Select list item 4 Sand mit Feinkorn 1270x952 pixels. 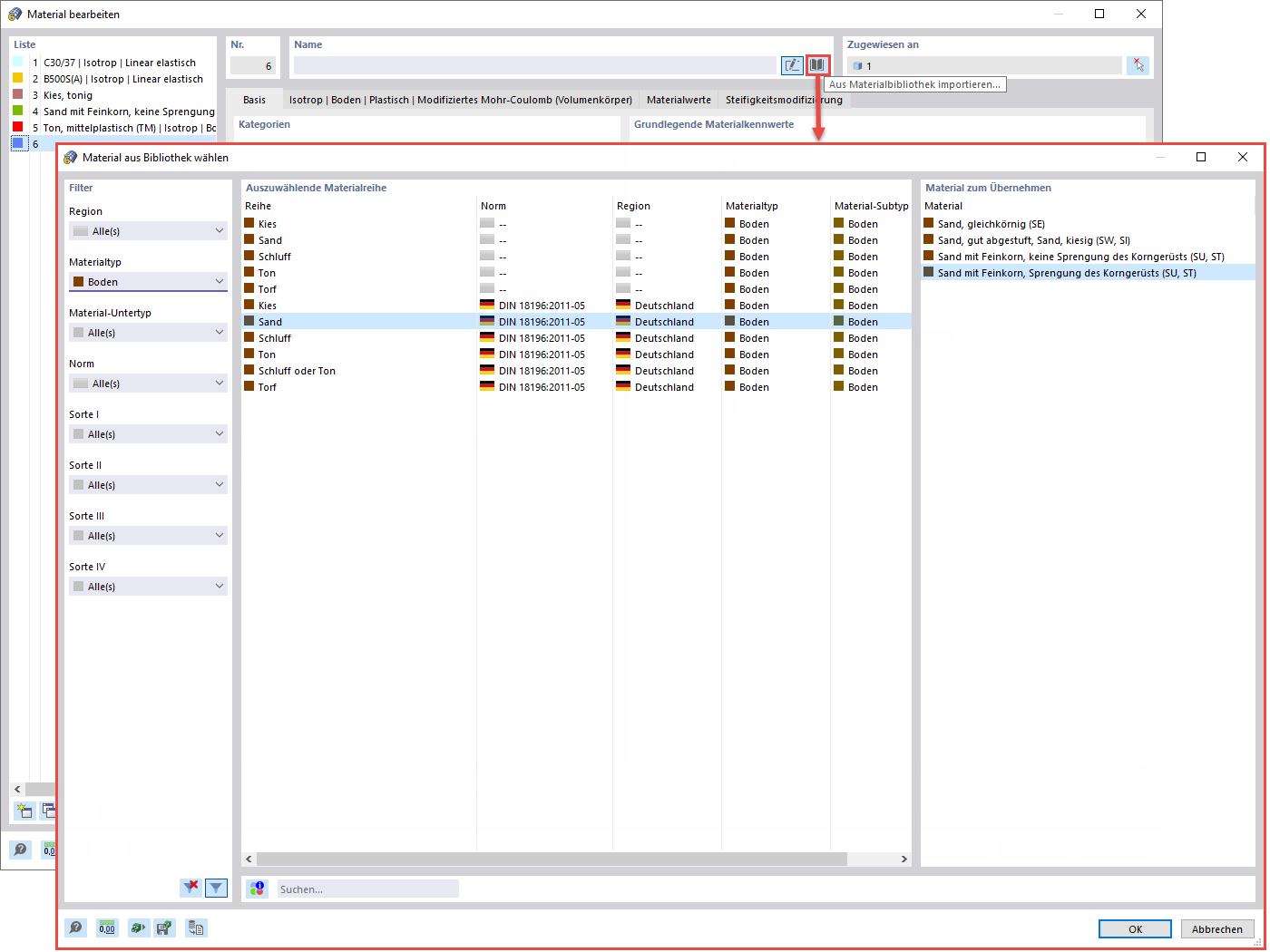click(113, 111)
